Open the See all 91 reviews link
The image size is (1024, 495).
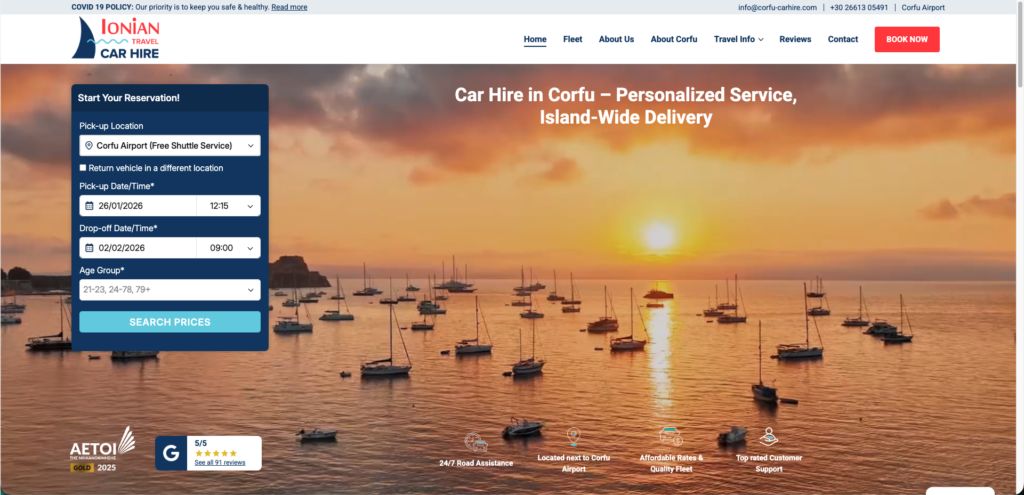[219, 463]
